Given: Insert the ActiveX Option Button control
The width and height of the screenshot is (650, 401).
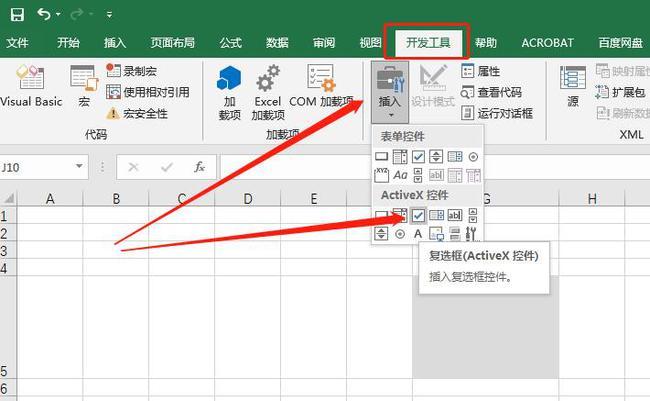Looking at the screenshot, I should point(400,234).
